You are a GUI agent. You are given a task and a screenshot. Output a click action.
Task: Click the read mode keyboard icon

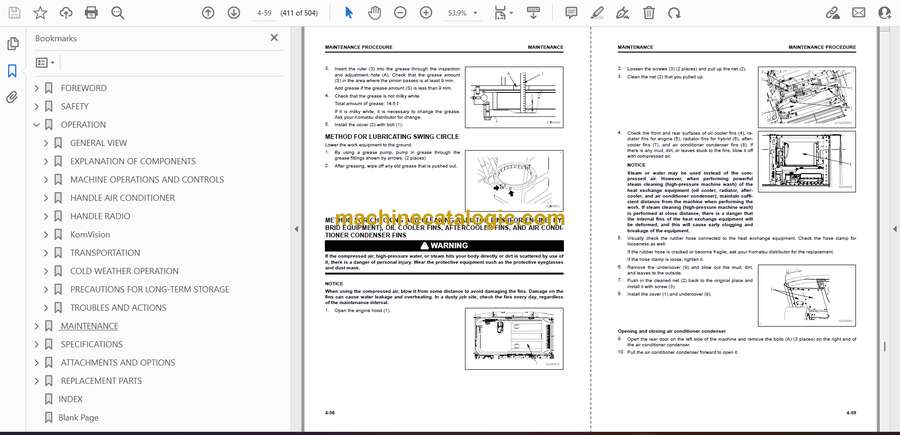[x=533, y=13]
